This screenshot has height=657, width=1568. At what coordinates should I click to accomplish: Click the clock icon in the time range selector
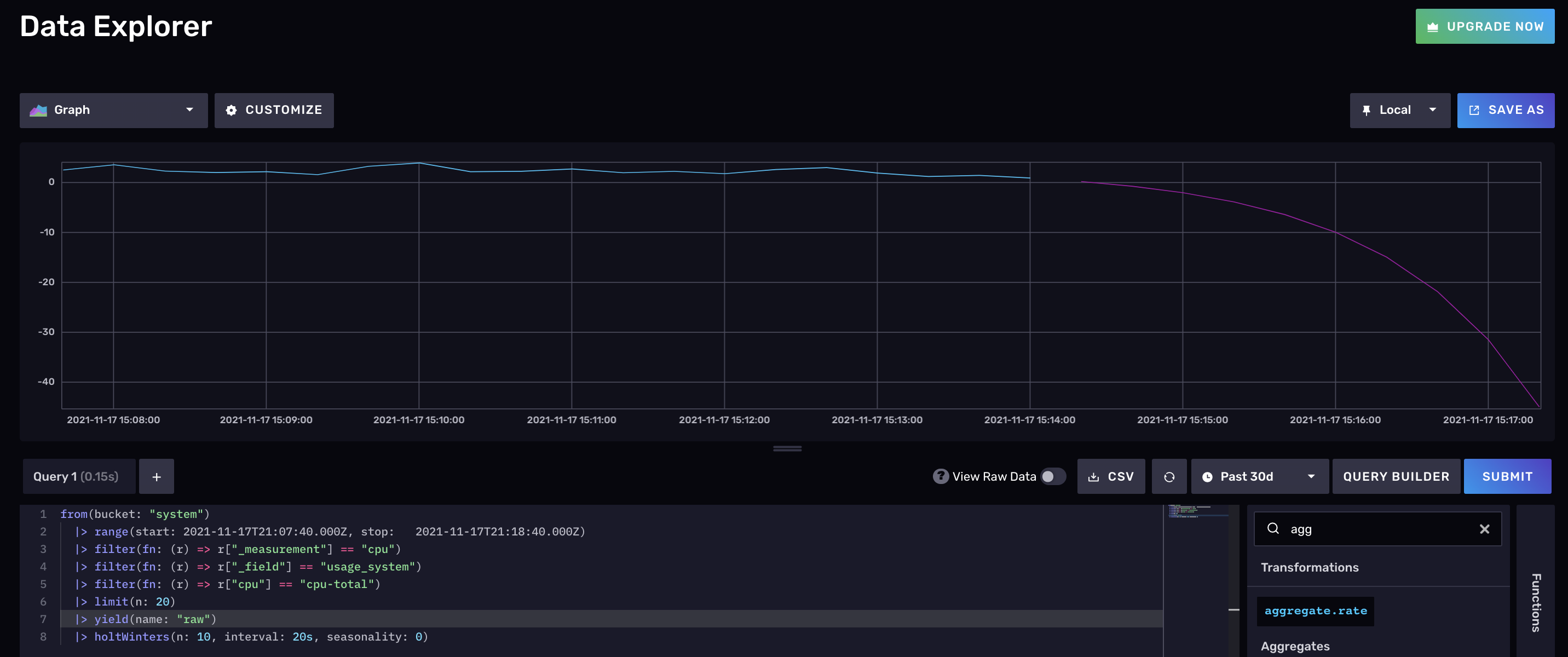coord(1208,477)
